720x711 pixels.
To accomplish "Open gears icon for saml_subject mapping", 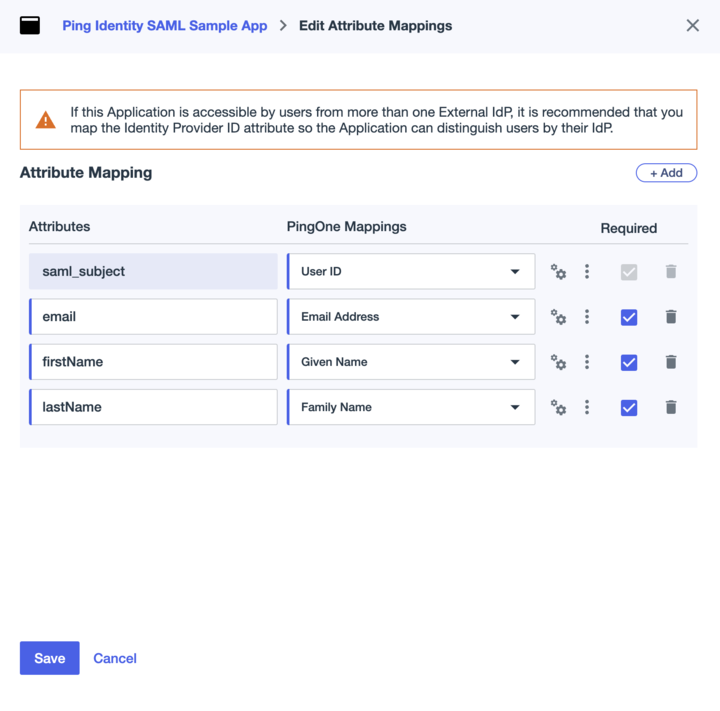I will tap(558, 272).
